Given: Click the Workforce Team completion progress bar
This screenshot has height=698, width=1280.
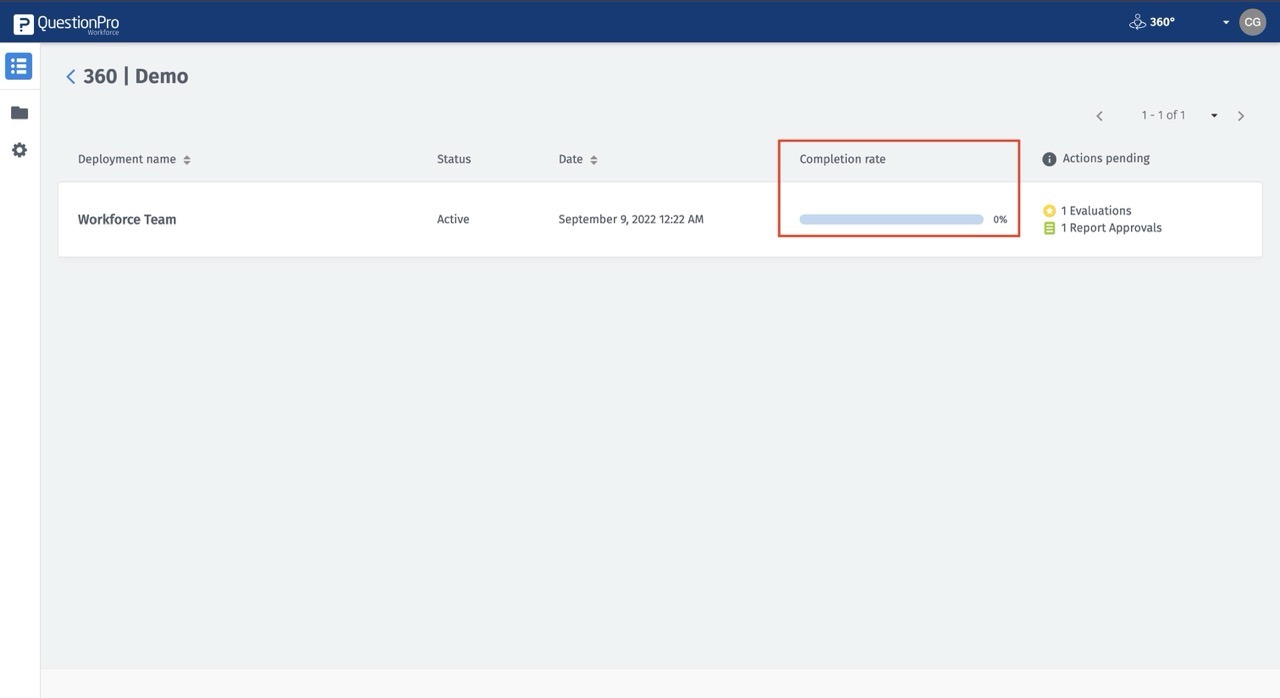Looking at the screenshot, I should (891, 219).
